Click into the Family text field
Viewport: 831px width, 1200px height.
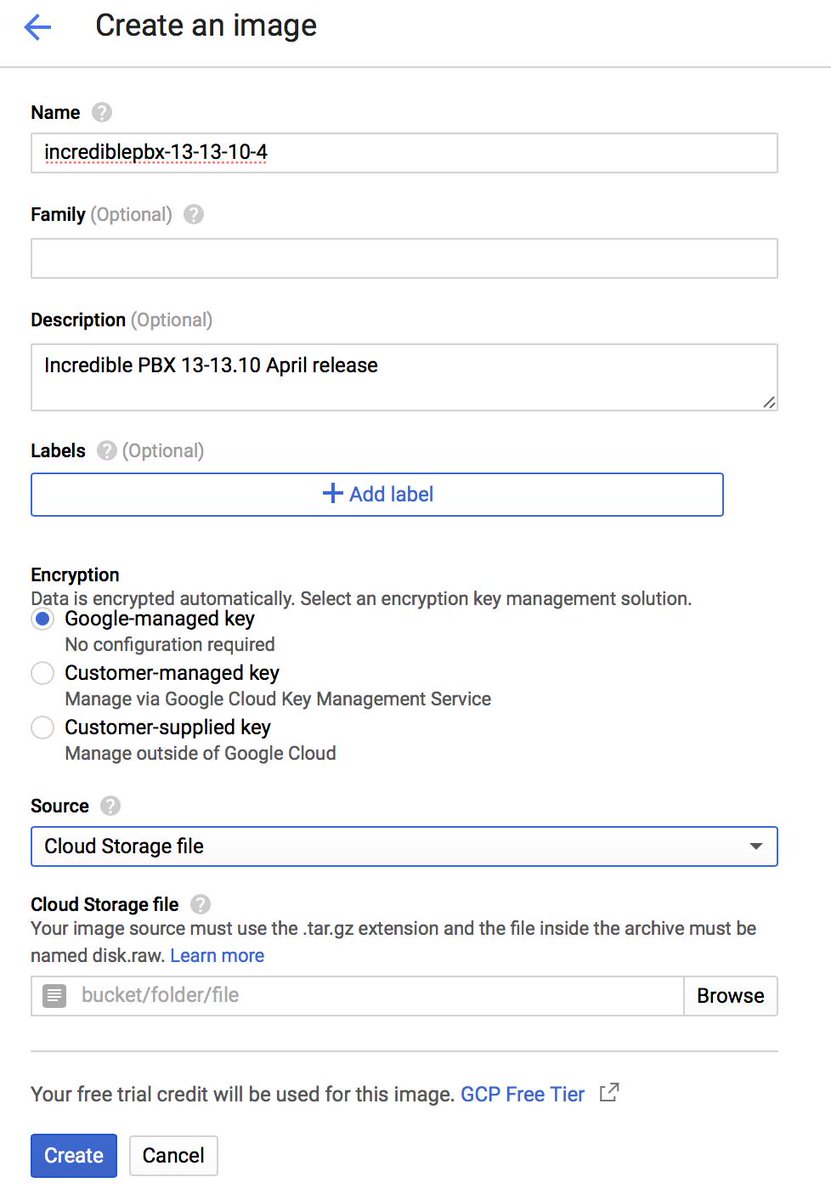(404, 258)
